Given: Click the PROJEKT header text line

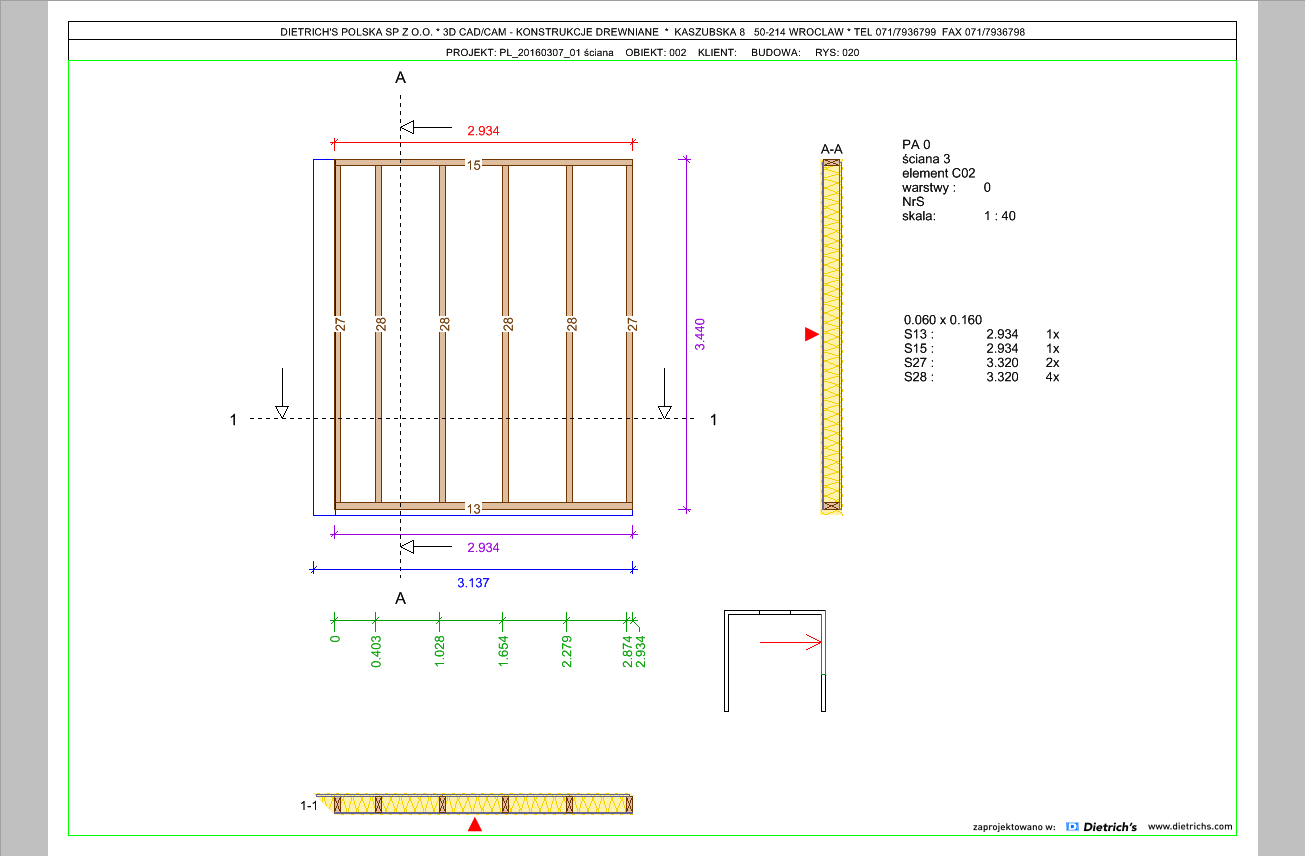Looking at the screenshot, I should point(652,52).
